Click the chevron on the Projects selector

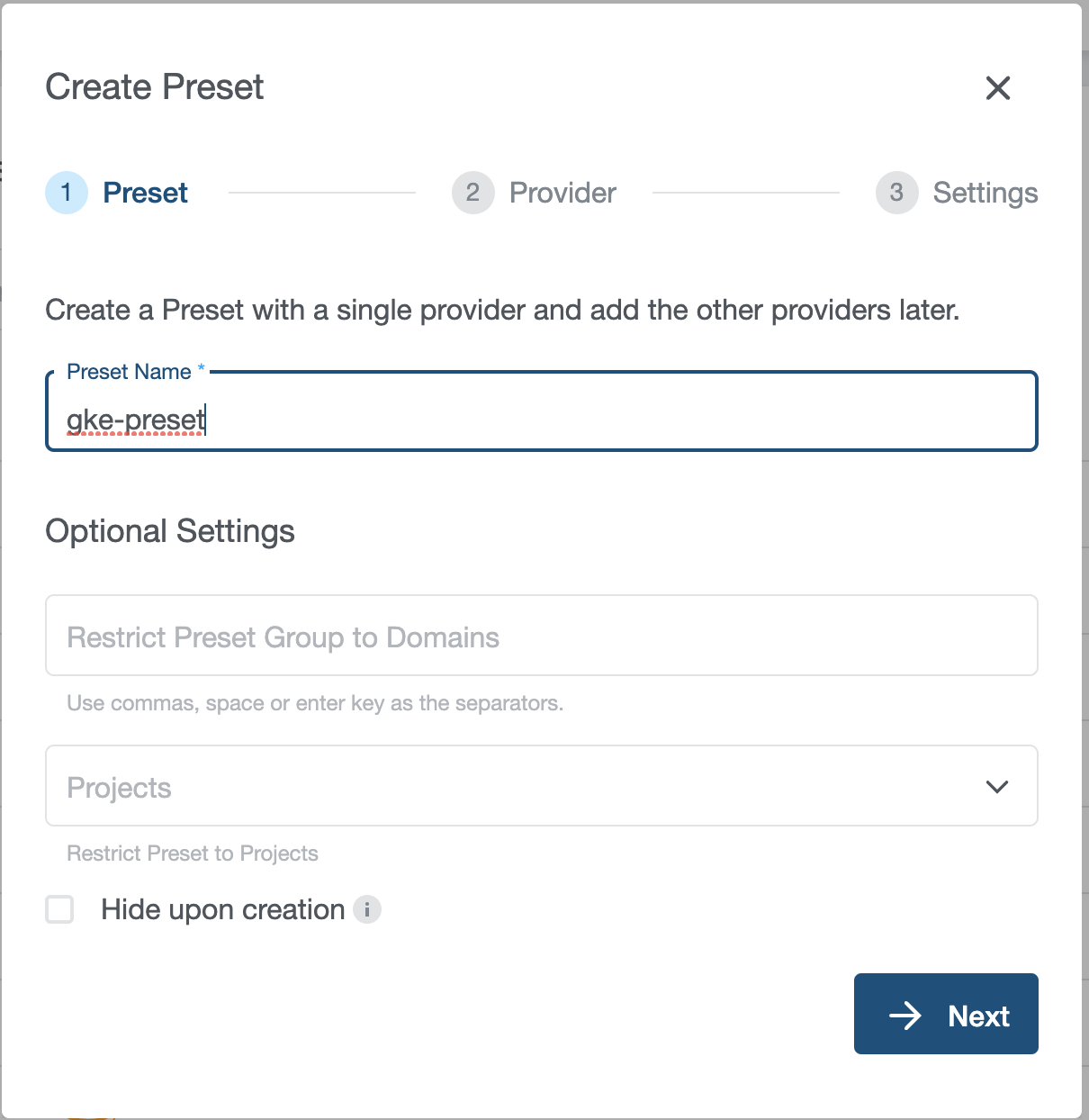(996, 786)
